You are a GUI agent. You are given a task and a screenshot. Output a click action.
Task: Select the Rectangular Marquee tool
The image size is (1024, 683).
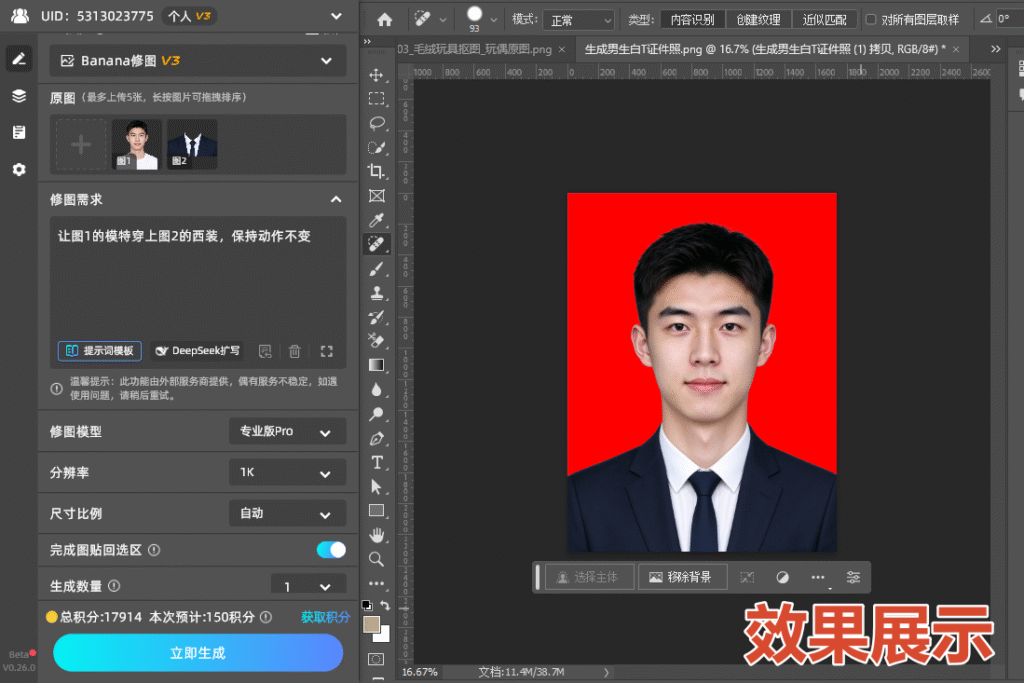(x=376, y=99)
